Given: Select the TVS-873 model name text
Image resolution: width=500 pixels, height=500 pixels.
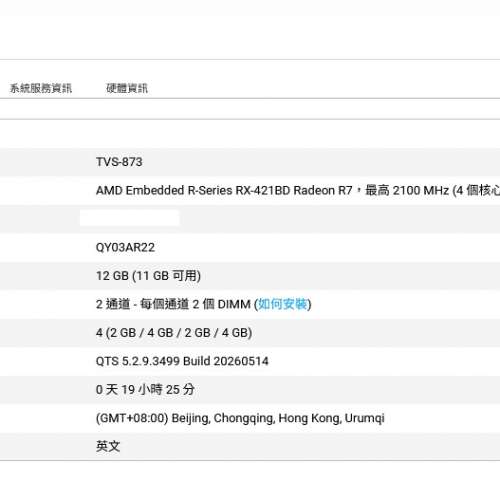Looking at the screenshot, I should click(119, 162).
